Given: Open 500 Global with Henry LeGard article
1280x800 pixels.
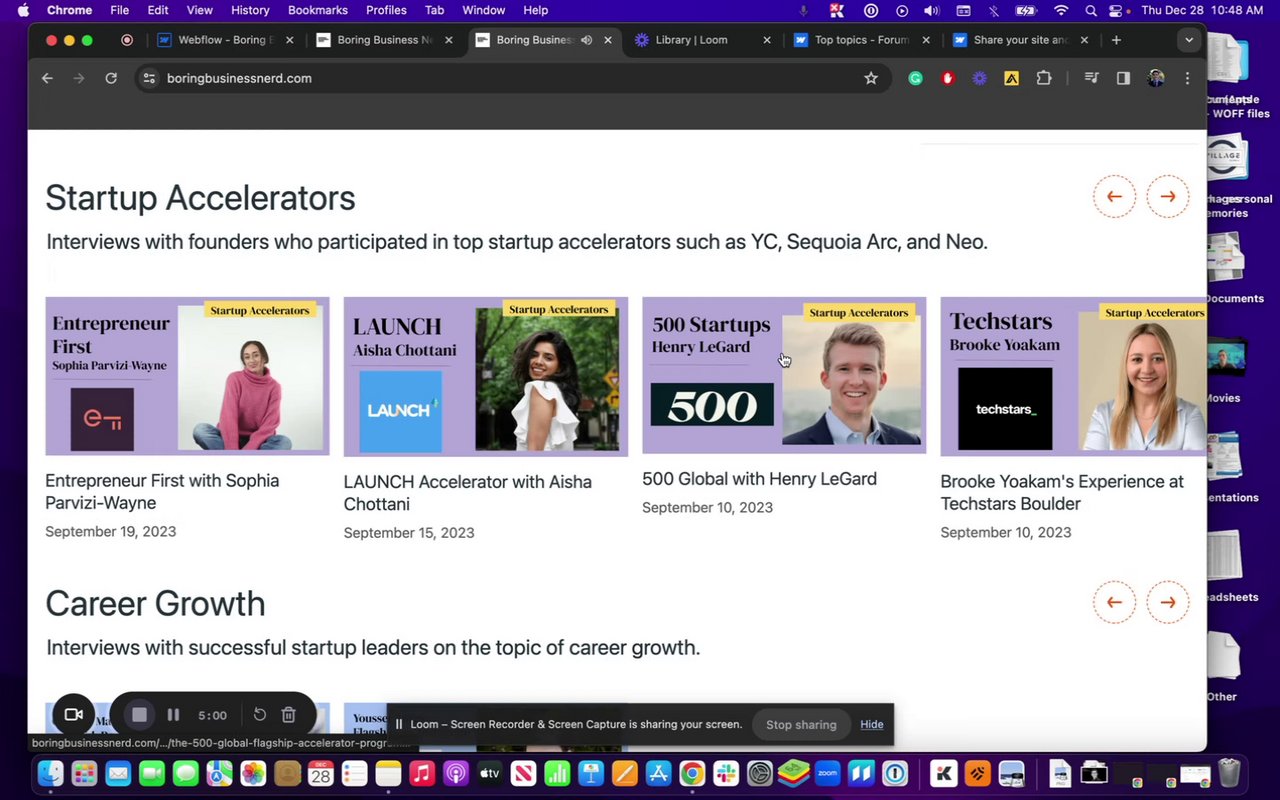Looking at the screenshot, I should pyautogui.click(x=759, y=479).
